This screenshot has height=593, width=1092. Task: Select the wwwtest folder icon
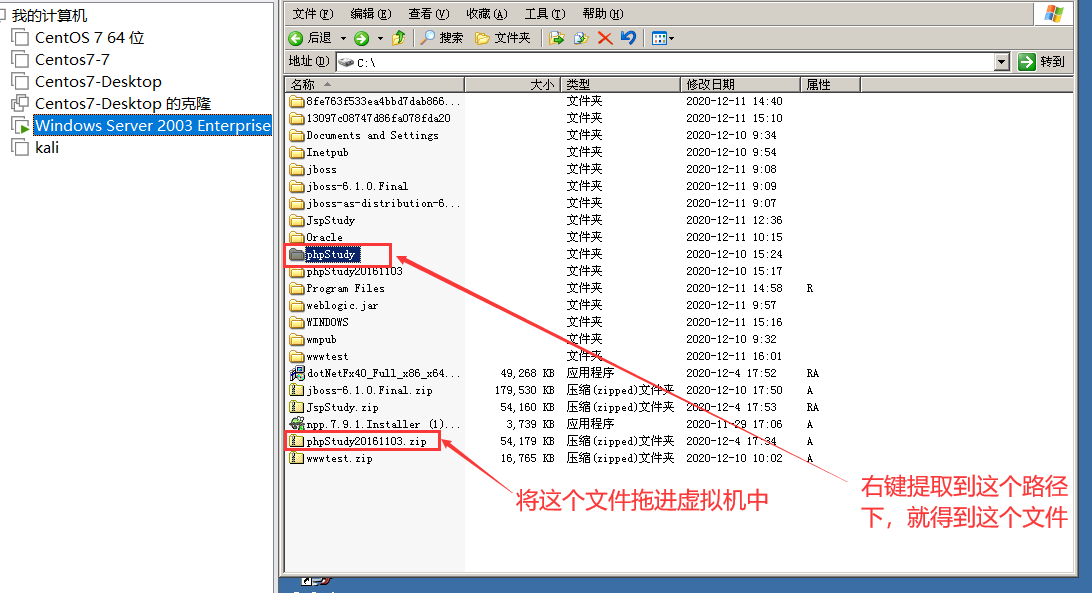click(297, 356)
